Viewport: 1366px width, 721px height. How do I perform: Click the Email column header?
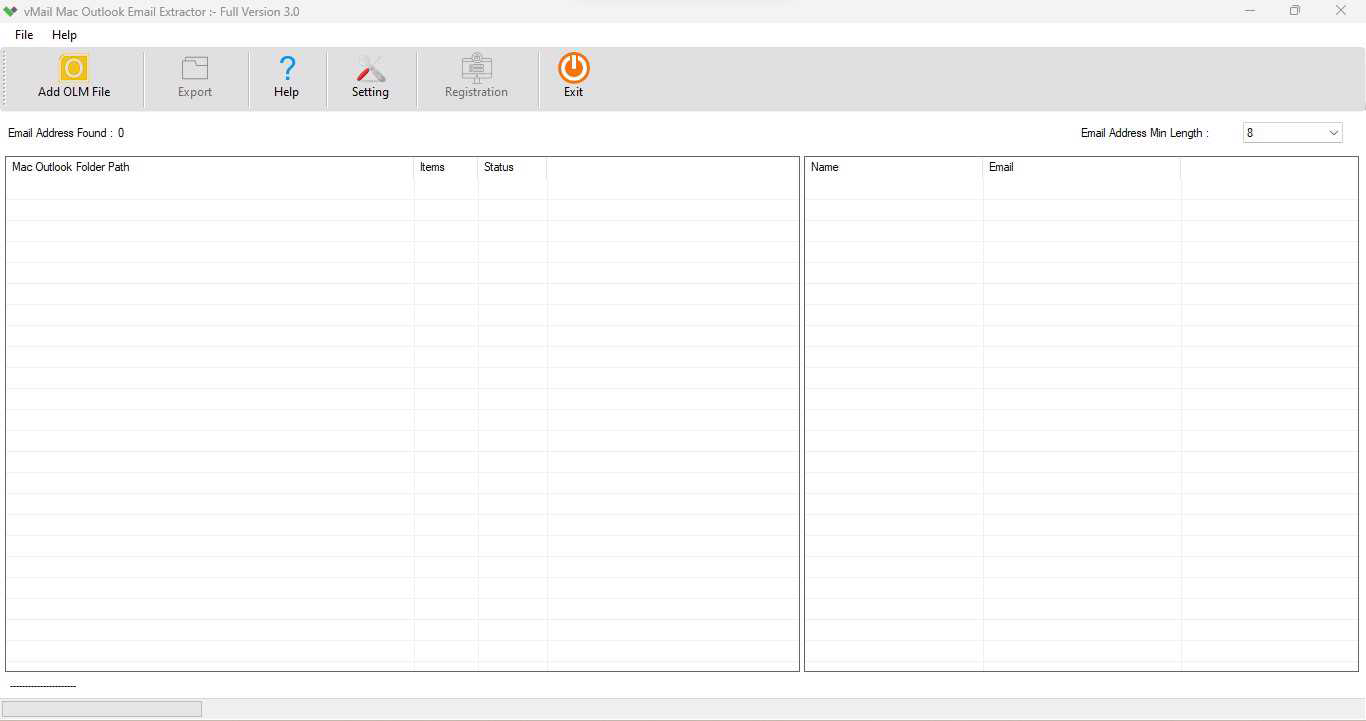pos(1082,167)
